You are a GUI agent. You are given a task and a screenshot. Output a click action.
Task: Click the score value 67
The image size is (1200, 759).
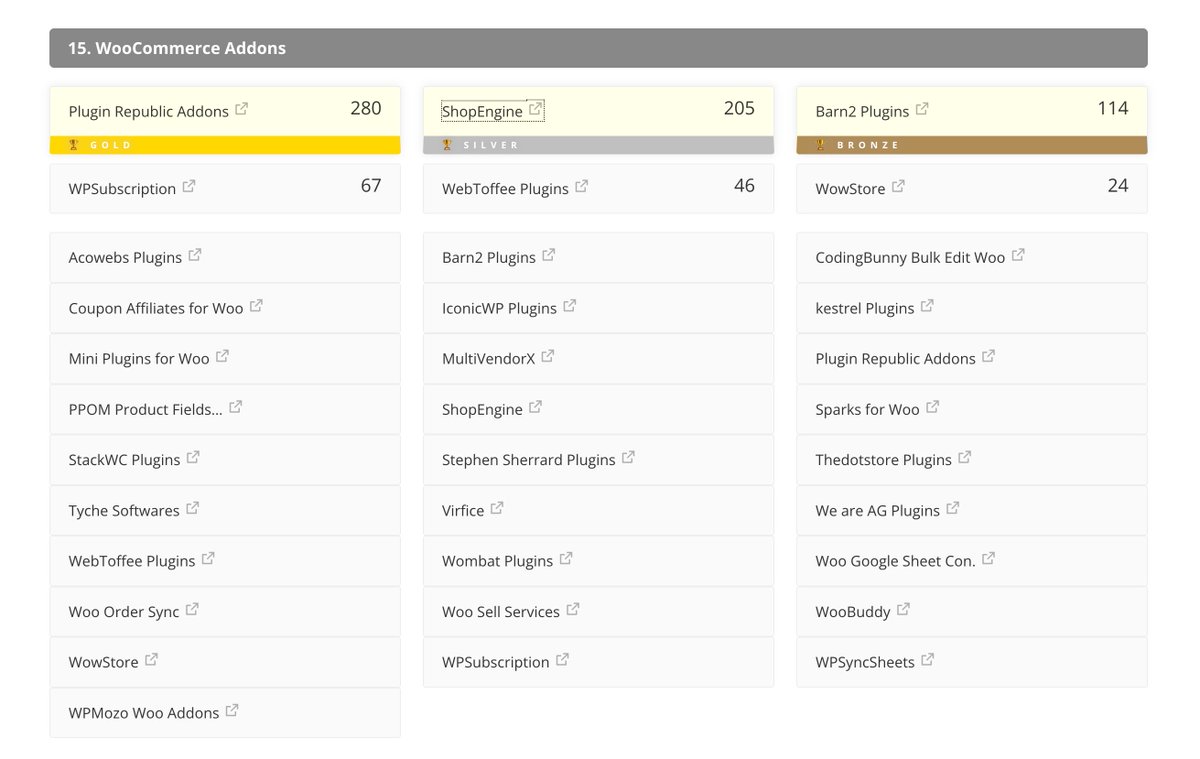coord(371,185)
